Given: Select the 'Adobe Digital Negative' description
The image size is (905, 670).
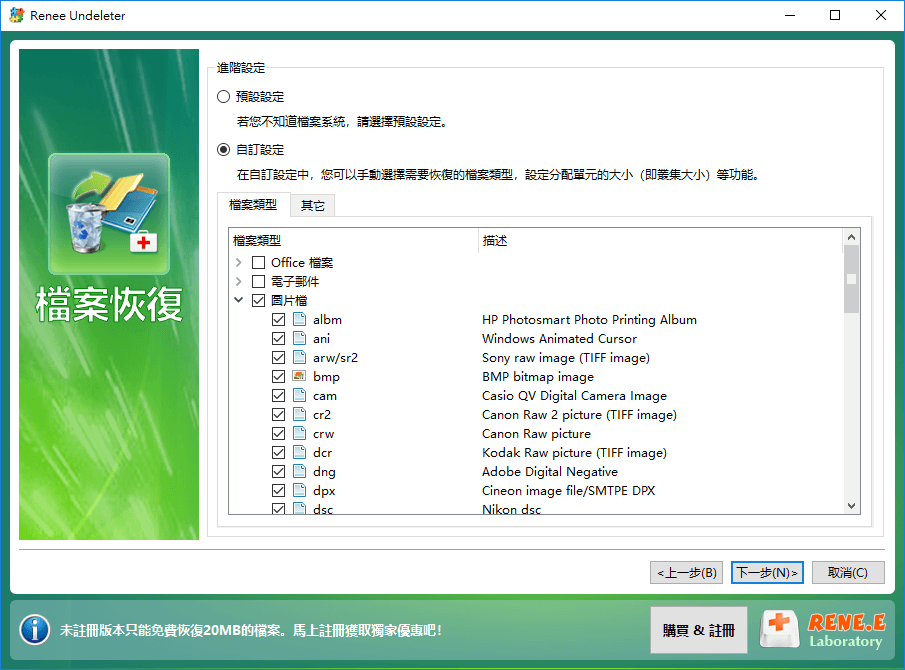Looking at the screenshot, I should coord(550,471).
